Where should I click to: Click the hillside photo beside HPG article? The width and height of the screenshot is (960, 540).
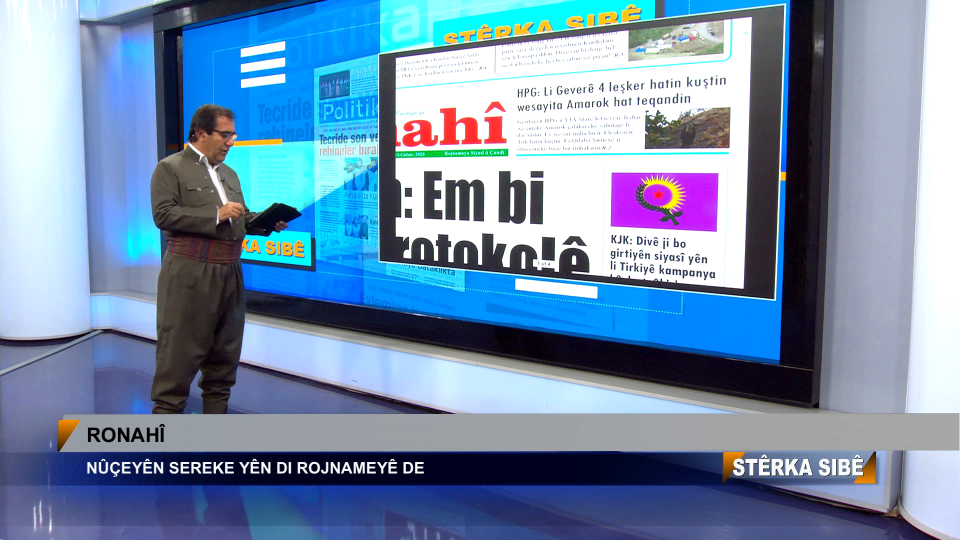(687, 128)
